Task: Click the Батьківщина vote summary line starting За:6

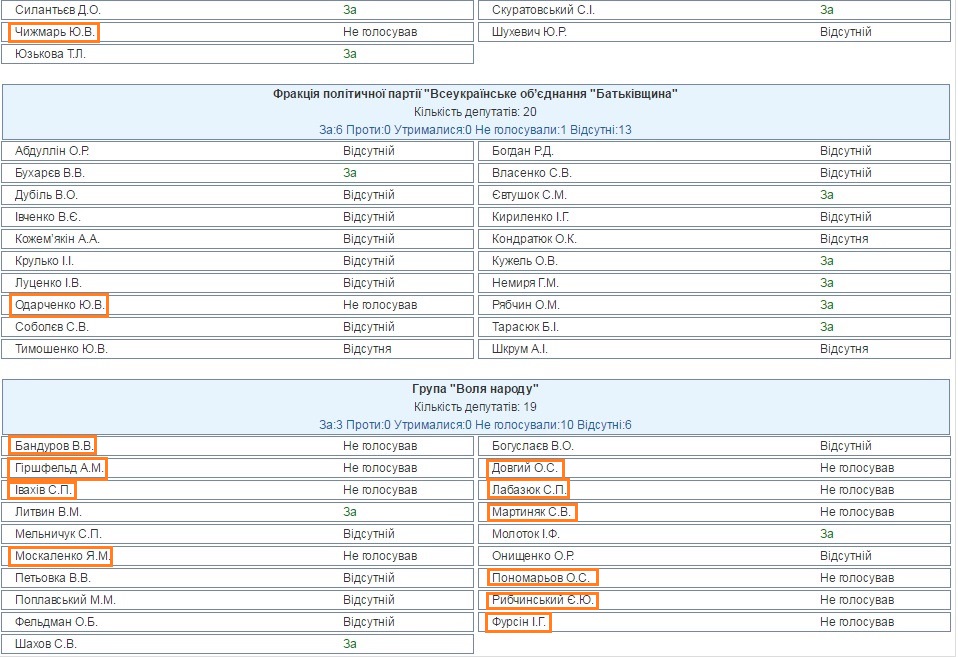Action: [x=475, y=130]
